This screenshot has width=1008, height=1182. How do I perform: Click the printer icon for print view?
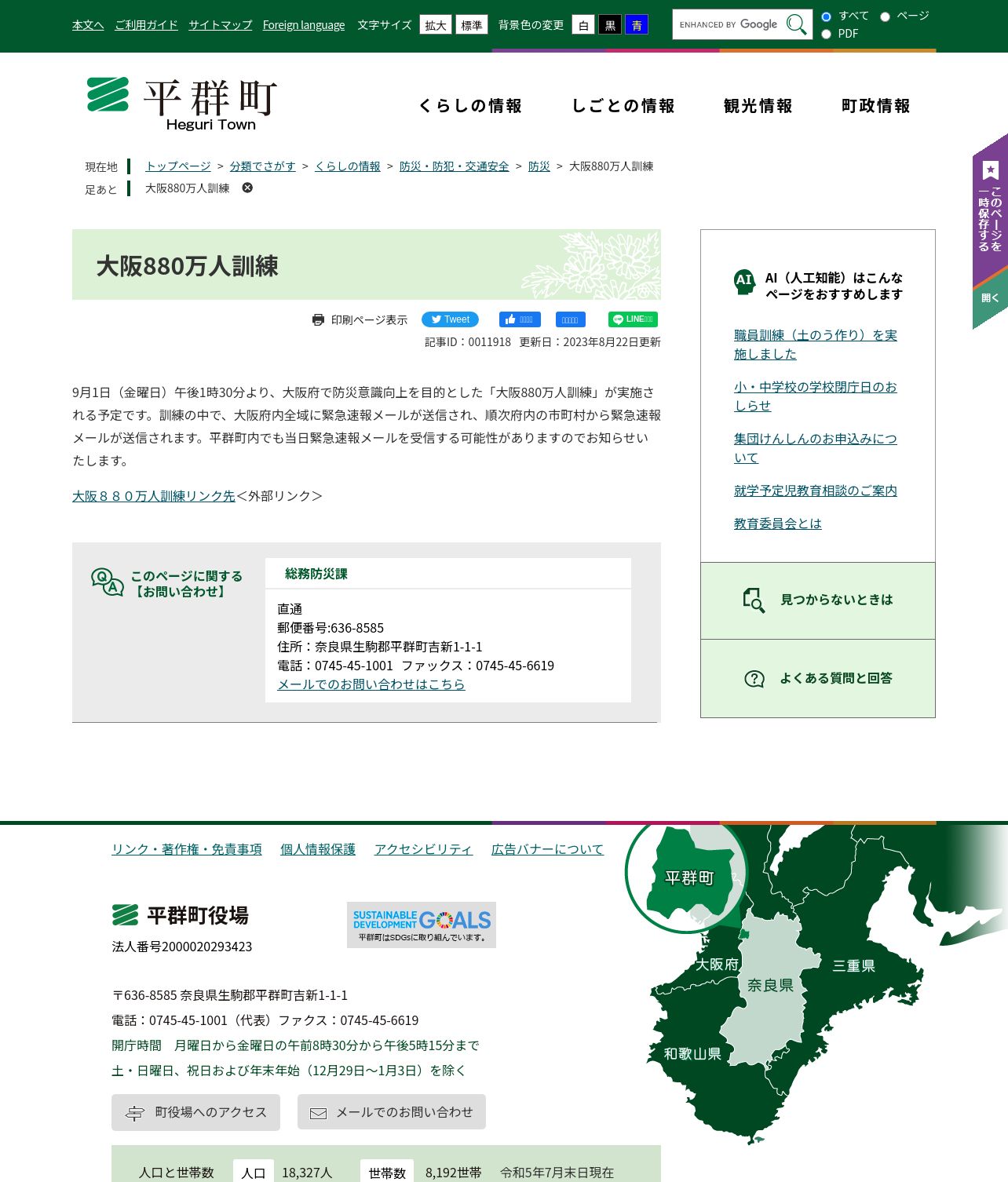[x=318, y=319]
